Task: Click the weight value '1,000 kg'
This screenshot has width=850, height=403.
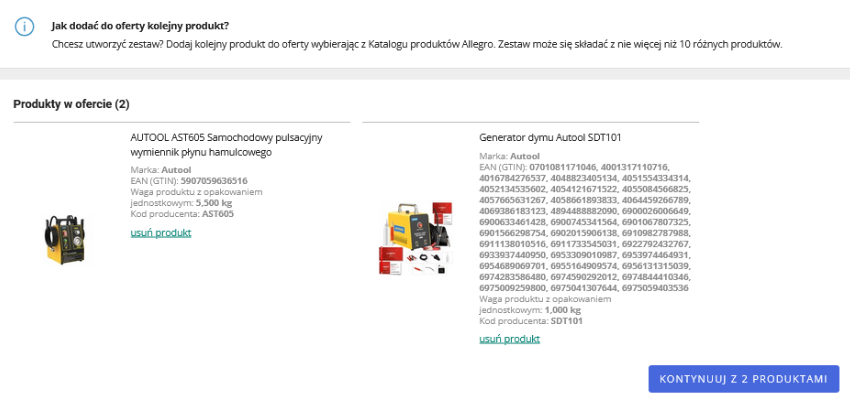Action: point(563,310)
